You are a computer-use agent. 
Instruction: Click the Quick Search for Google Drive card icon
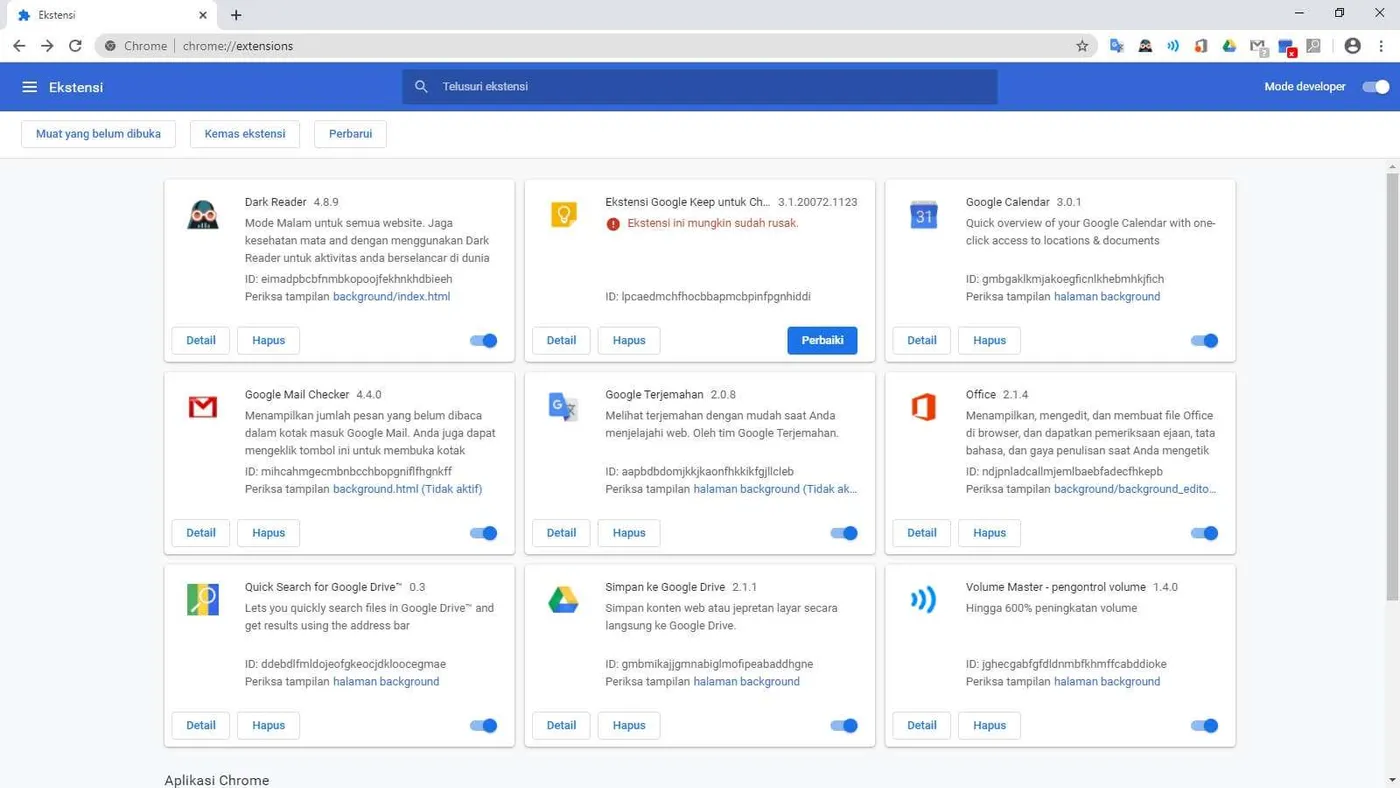(x=203, y=599)
